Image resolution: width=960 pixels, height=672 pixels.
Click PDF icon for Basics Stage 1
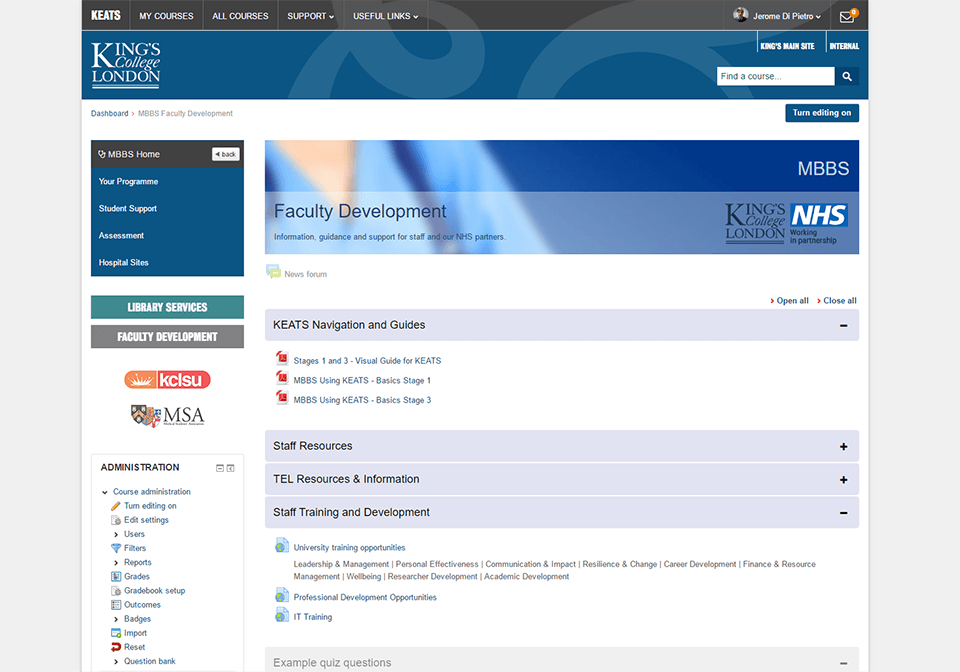(282, 378)
